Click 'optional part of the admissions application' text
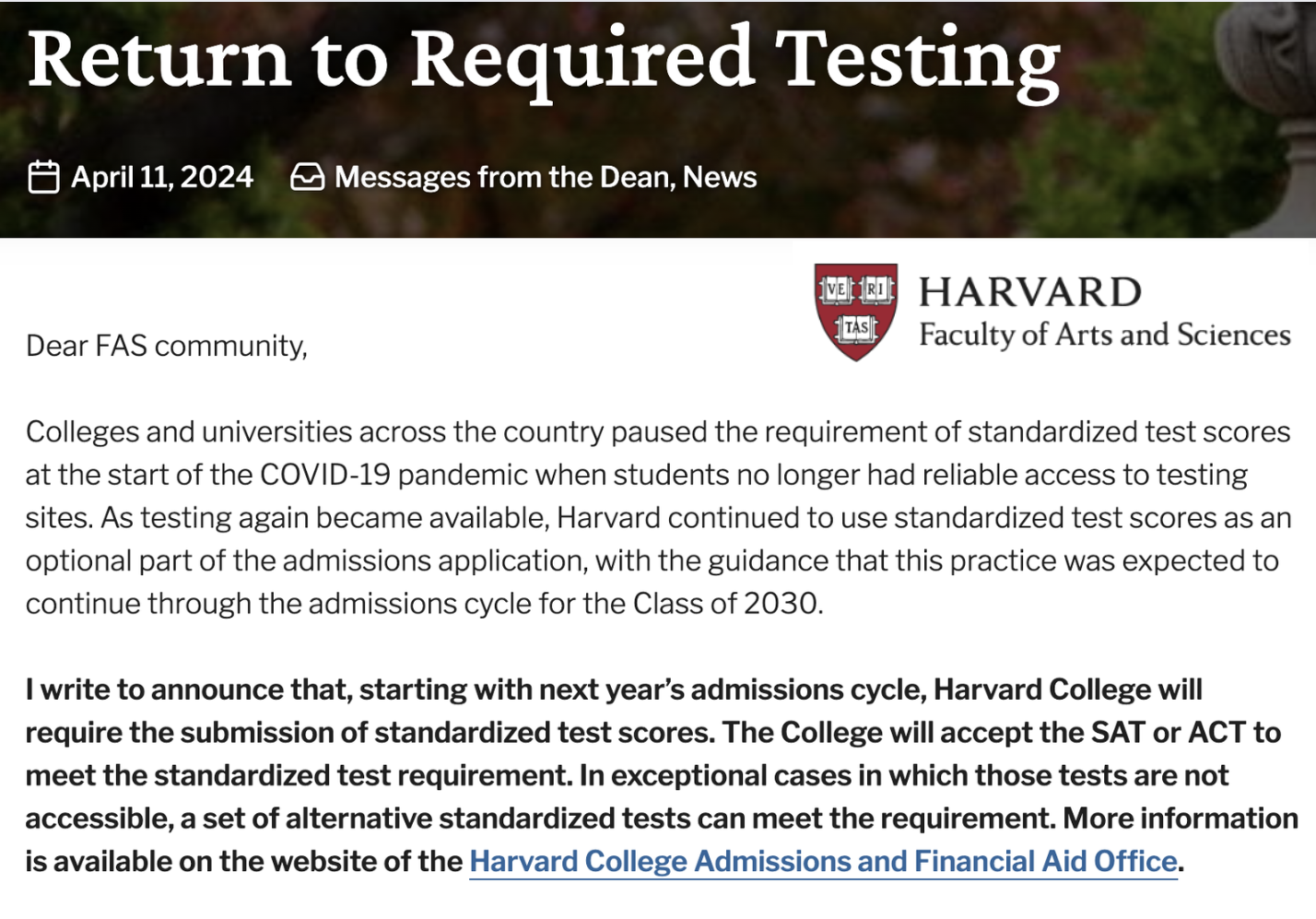 coord(304,560)
